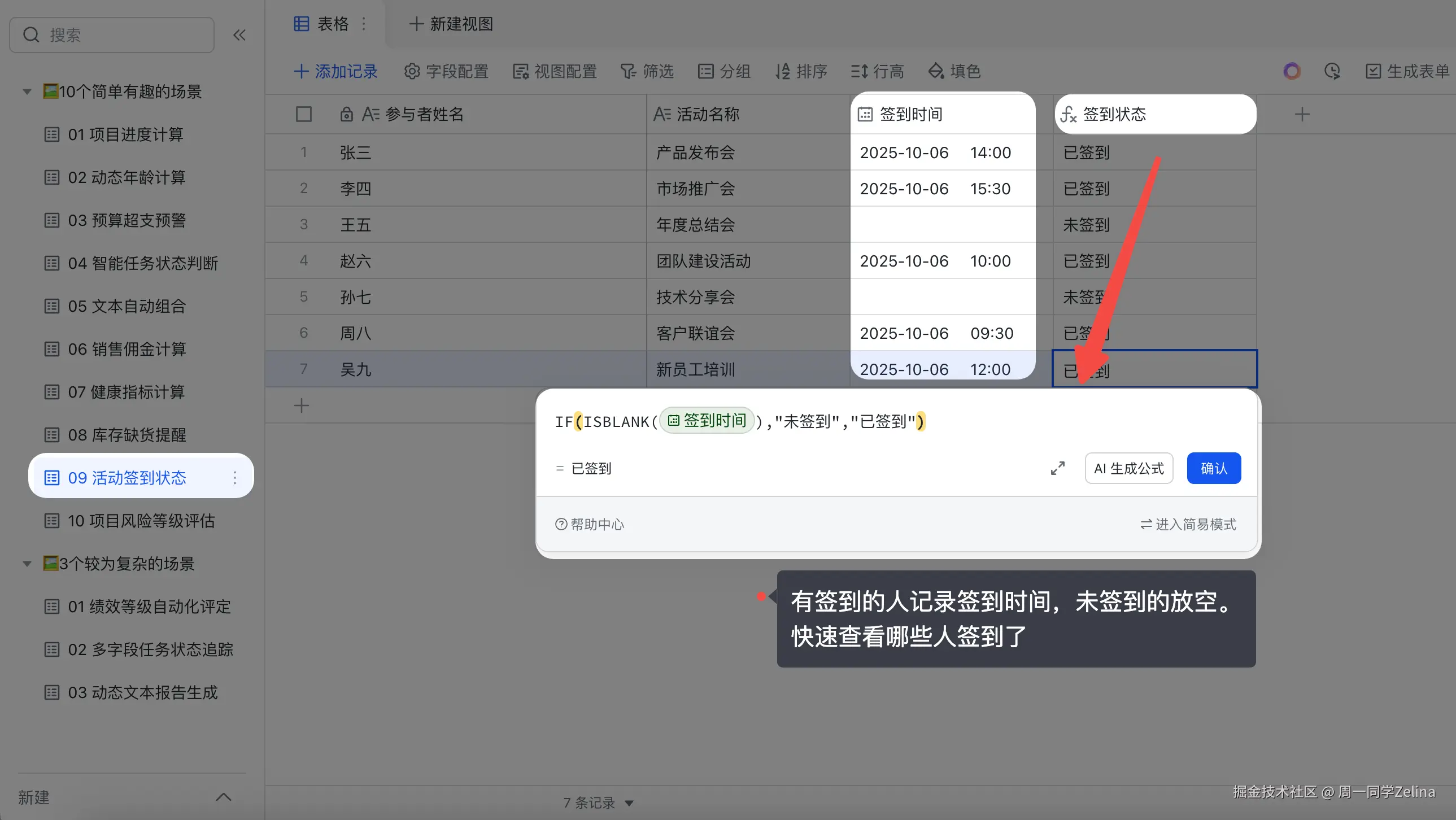Open the 7 条记录 dropdown
Image resolution: width=1456 pixels, height=820 pixels.
[x=598, y=802]
